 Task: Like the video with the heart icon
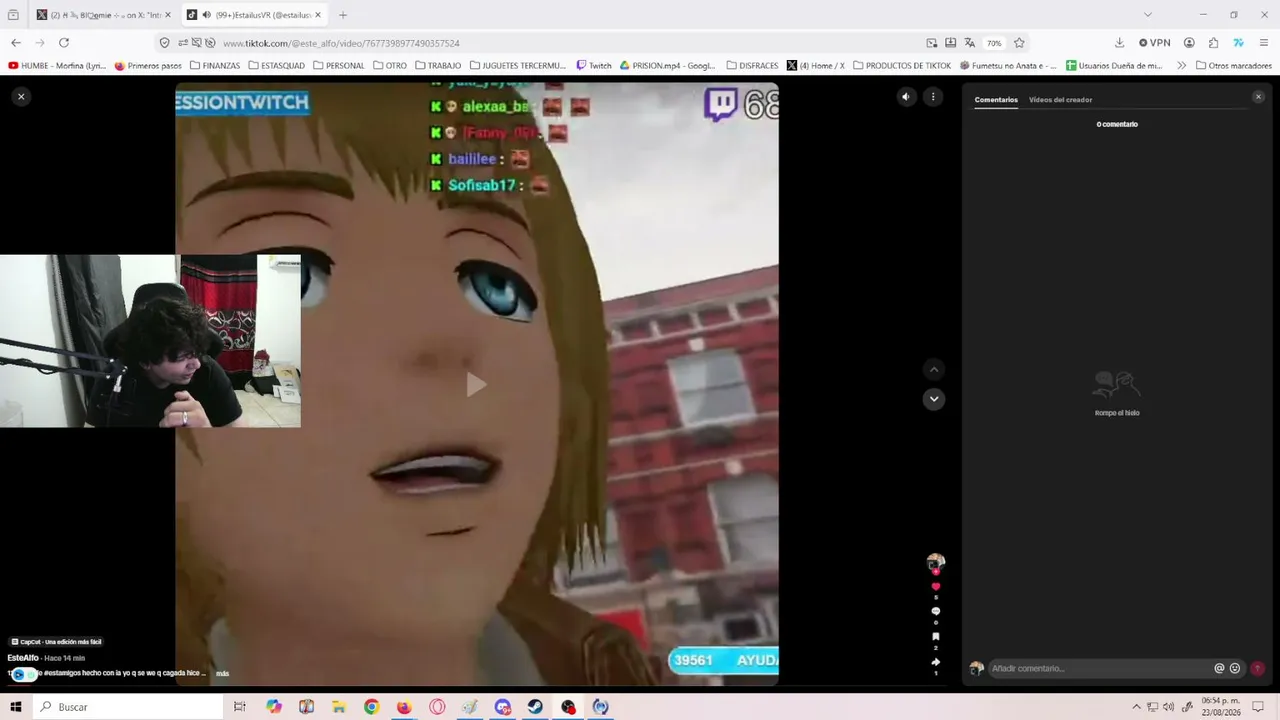pyautogui.click(x=936, y=587)
